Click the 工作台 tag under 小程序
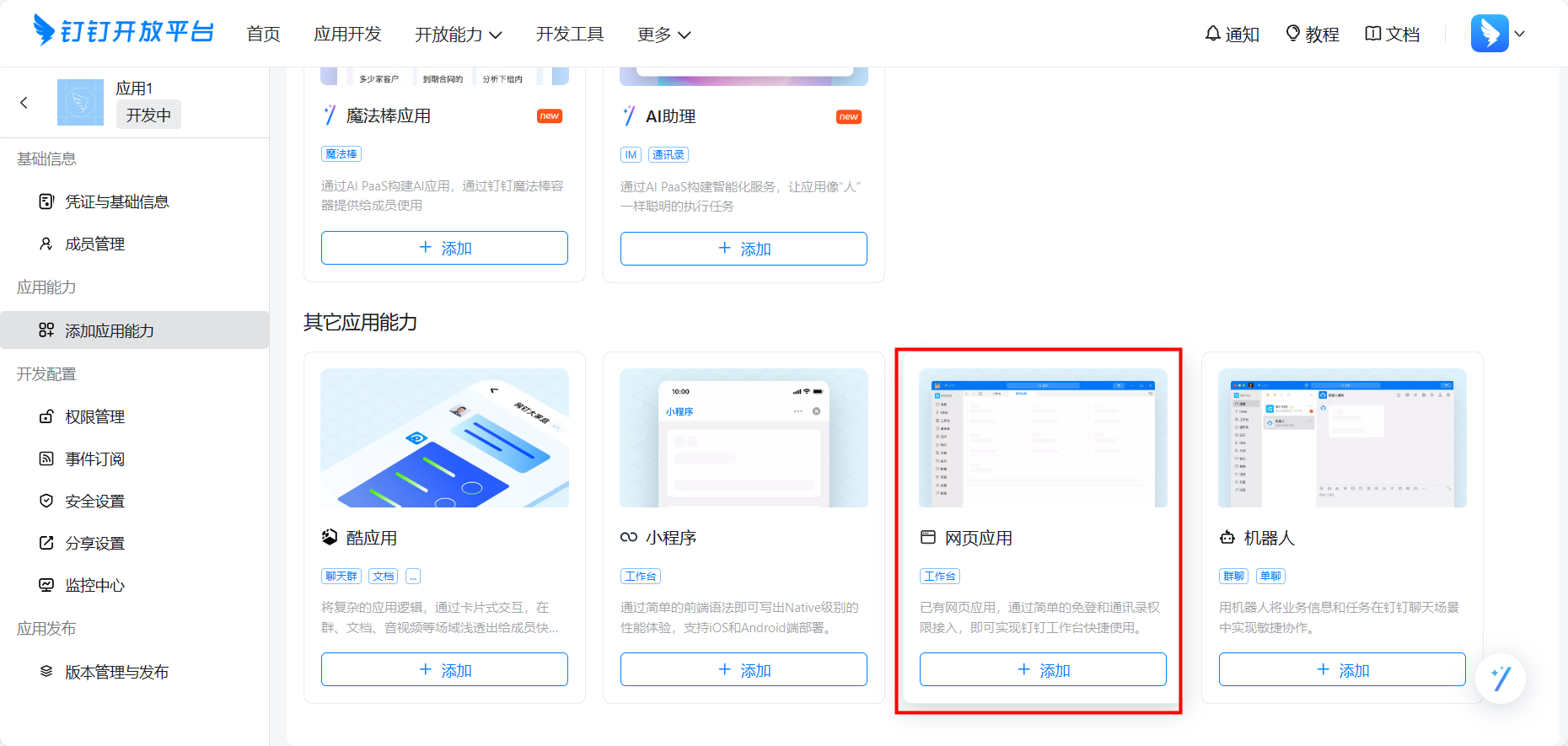The image size is (1568, 746). [x=641, y=576]
